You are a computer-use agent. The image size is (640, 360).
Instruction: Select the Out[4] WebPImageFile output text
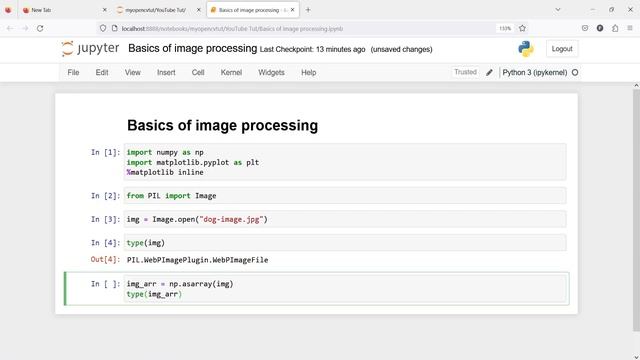click(x=198, y=260)
